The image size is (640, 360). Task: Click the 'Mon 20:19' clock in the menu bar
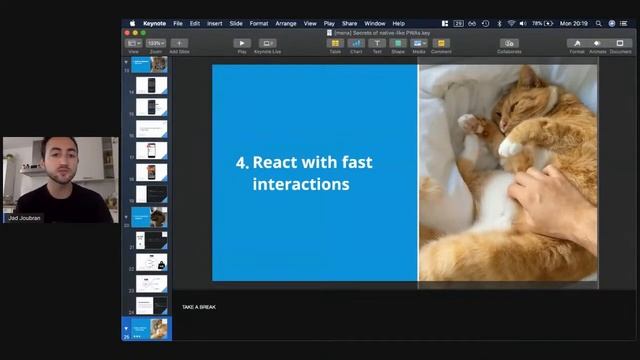pos(574,24)
